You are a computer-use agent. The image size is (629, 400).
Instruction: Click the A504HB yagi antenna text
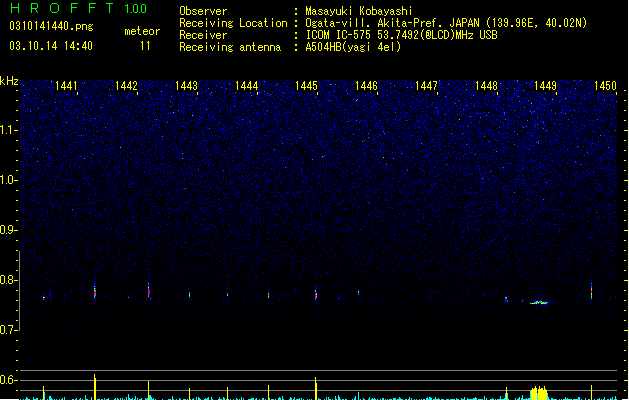pos(353,47)
